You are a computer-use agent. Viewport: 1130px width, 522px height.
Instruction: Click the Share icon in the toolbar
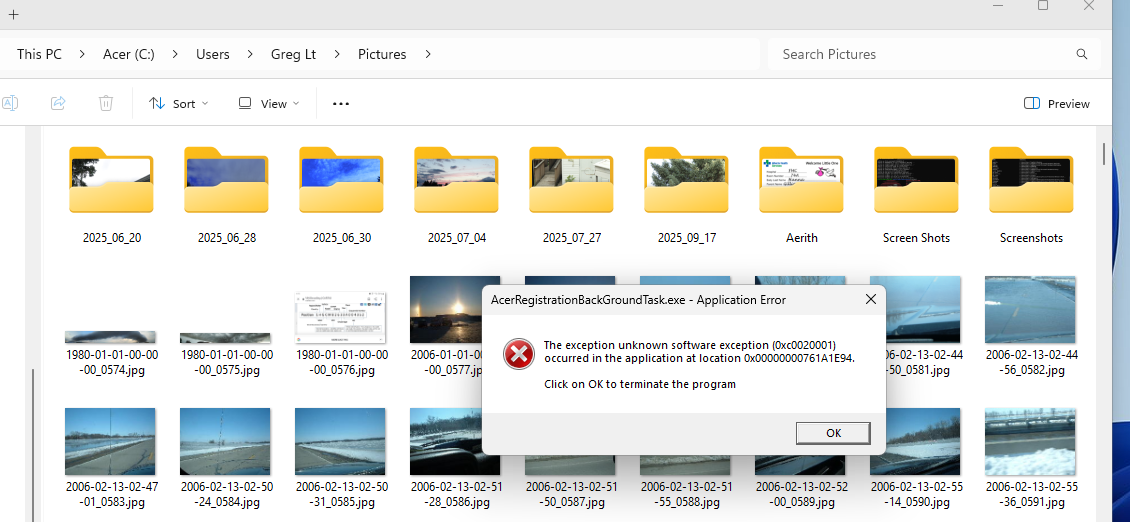[58, 103]
